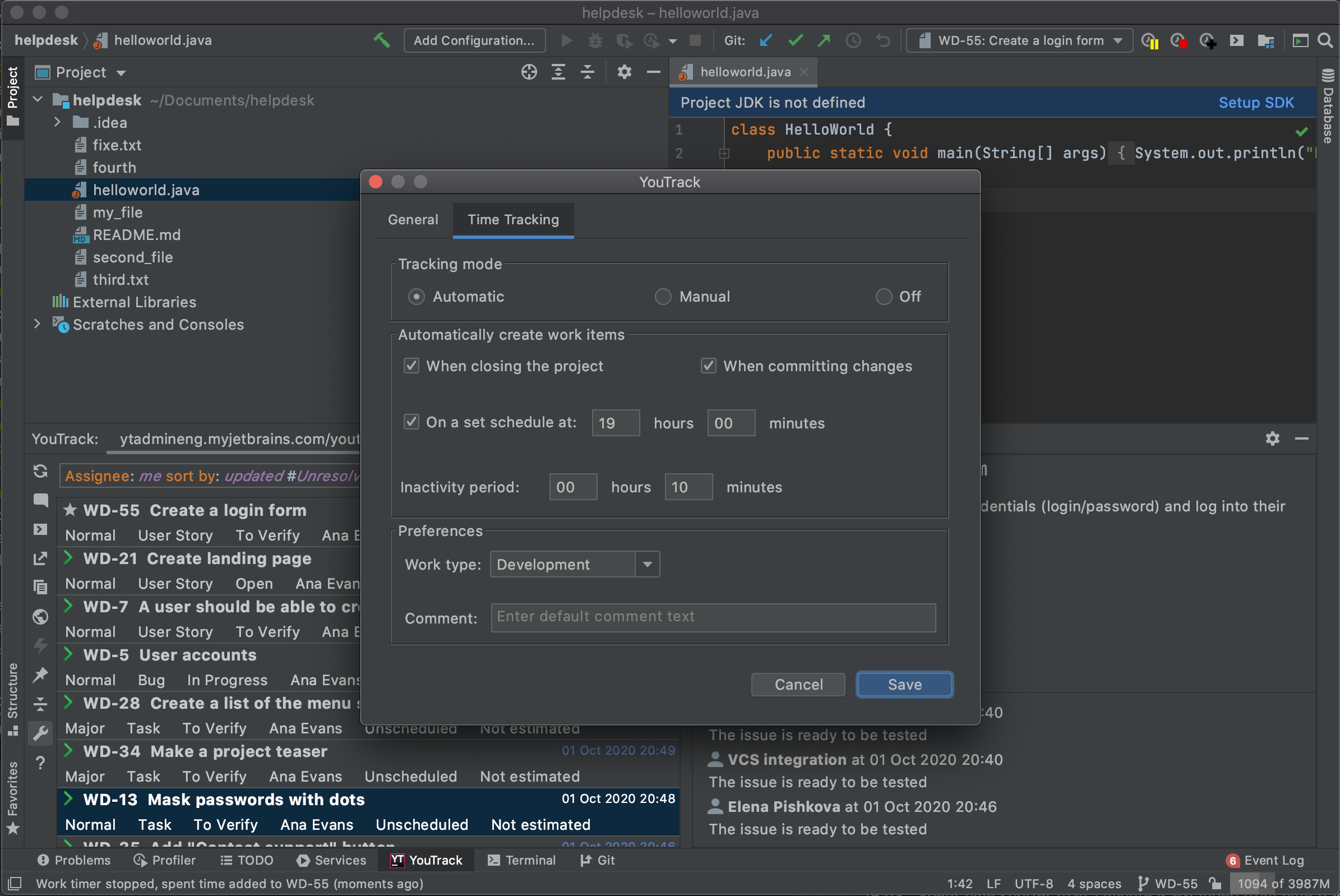
Task: Switch to General tab
Action: [x=413, y=219]
